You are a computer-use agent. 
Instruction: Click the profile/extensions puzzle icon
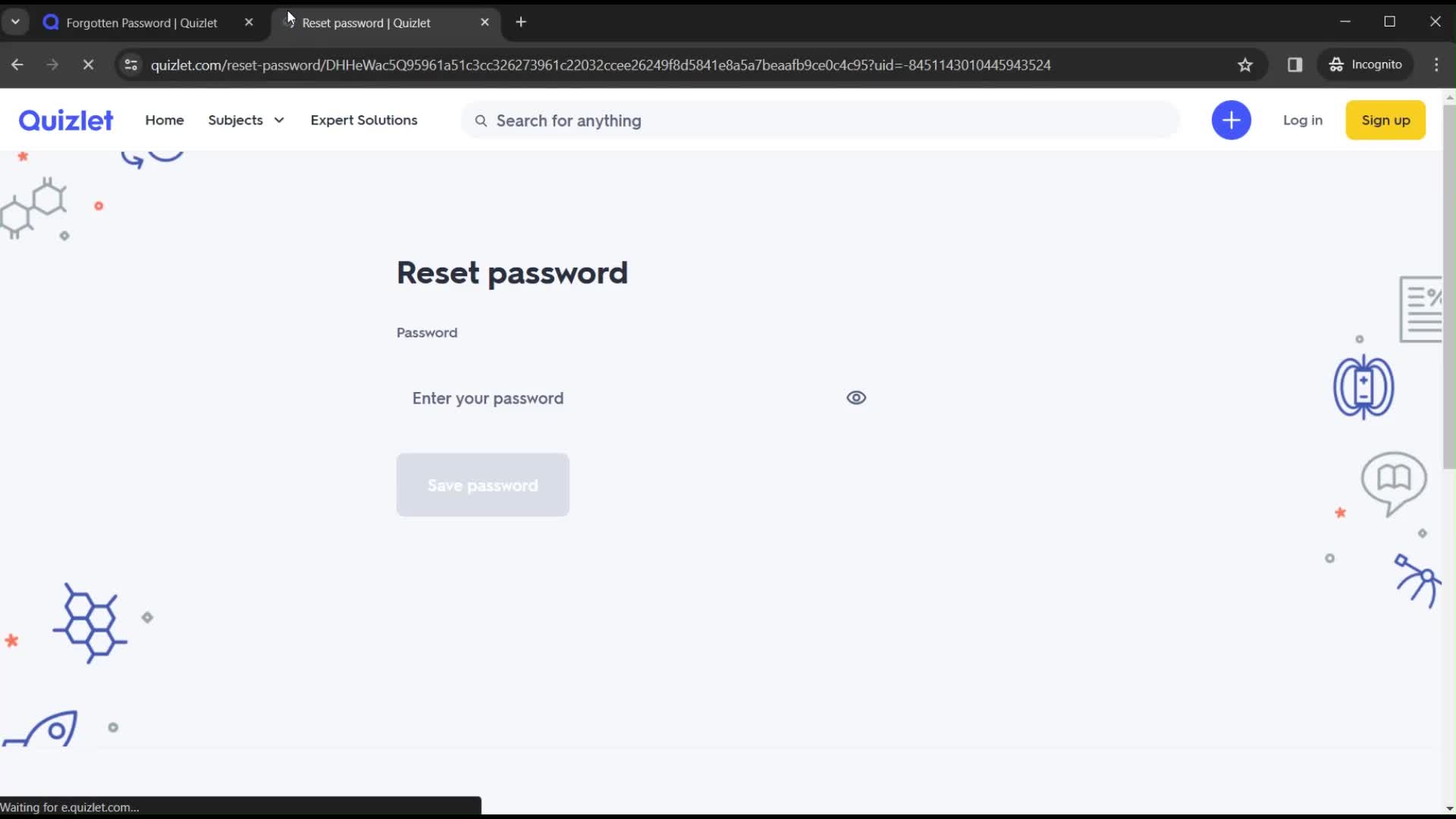1296,64
